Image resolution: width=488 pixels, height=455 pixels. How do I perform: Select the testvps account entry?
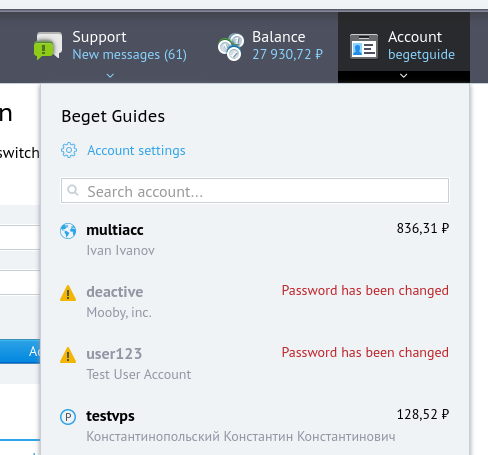pyautogui.click(x=255, y=426)
